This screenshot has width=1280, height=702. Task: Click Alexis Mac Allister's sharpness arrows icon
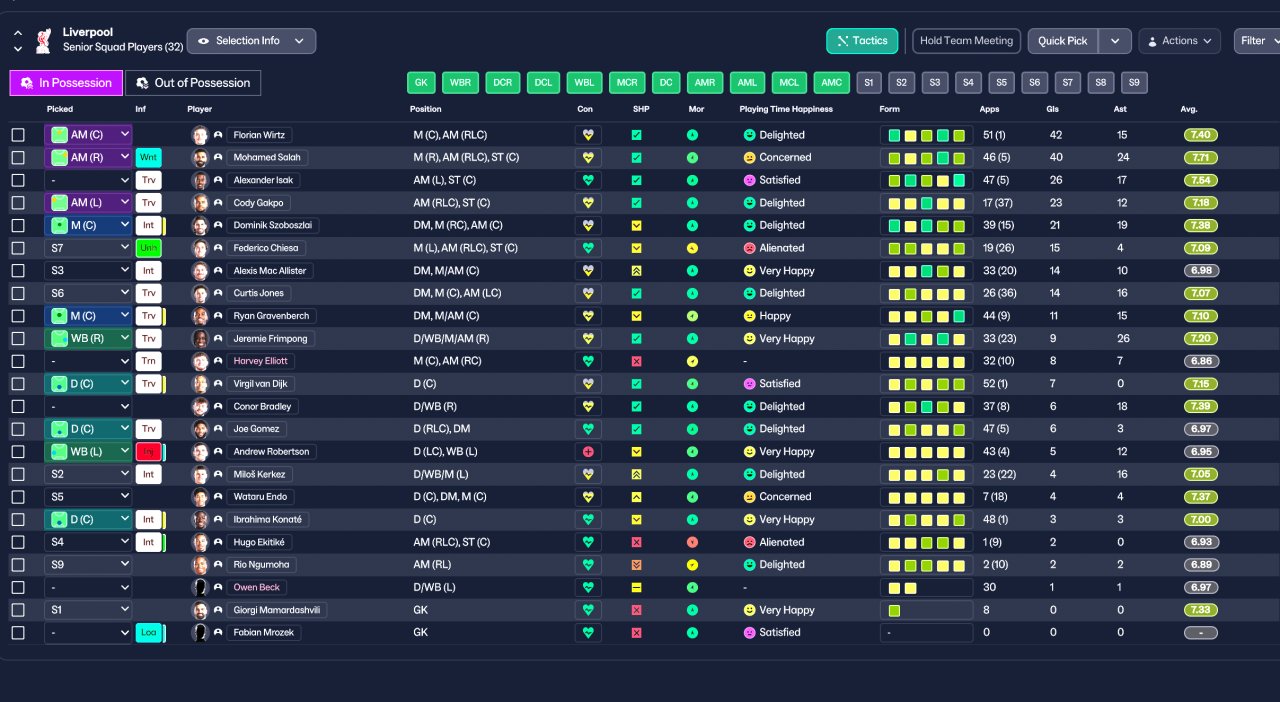(x=637, y=271)
